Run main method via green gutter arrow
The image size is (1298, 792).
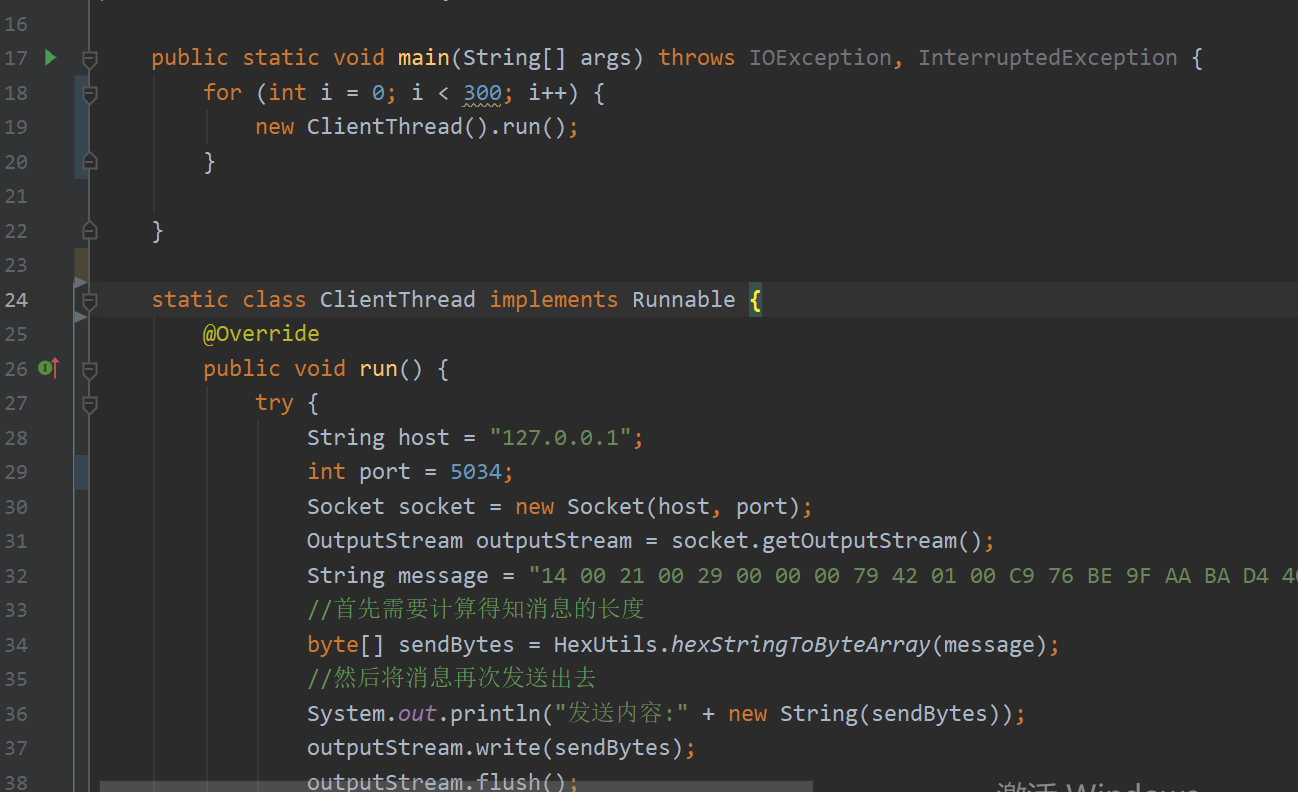[50, 58]
